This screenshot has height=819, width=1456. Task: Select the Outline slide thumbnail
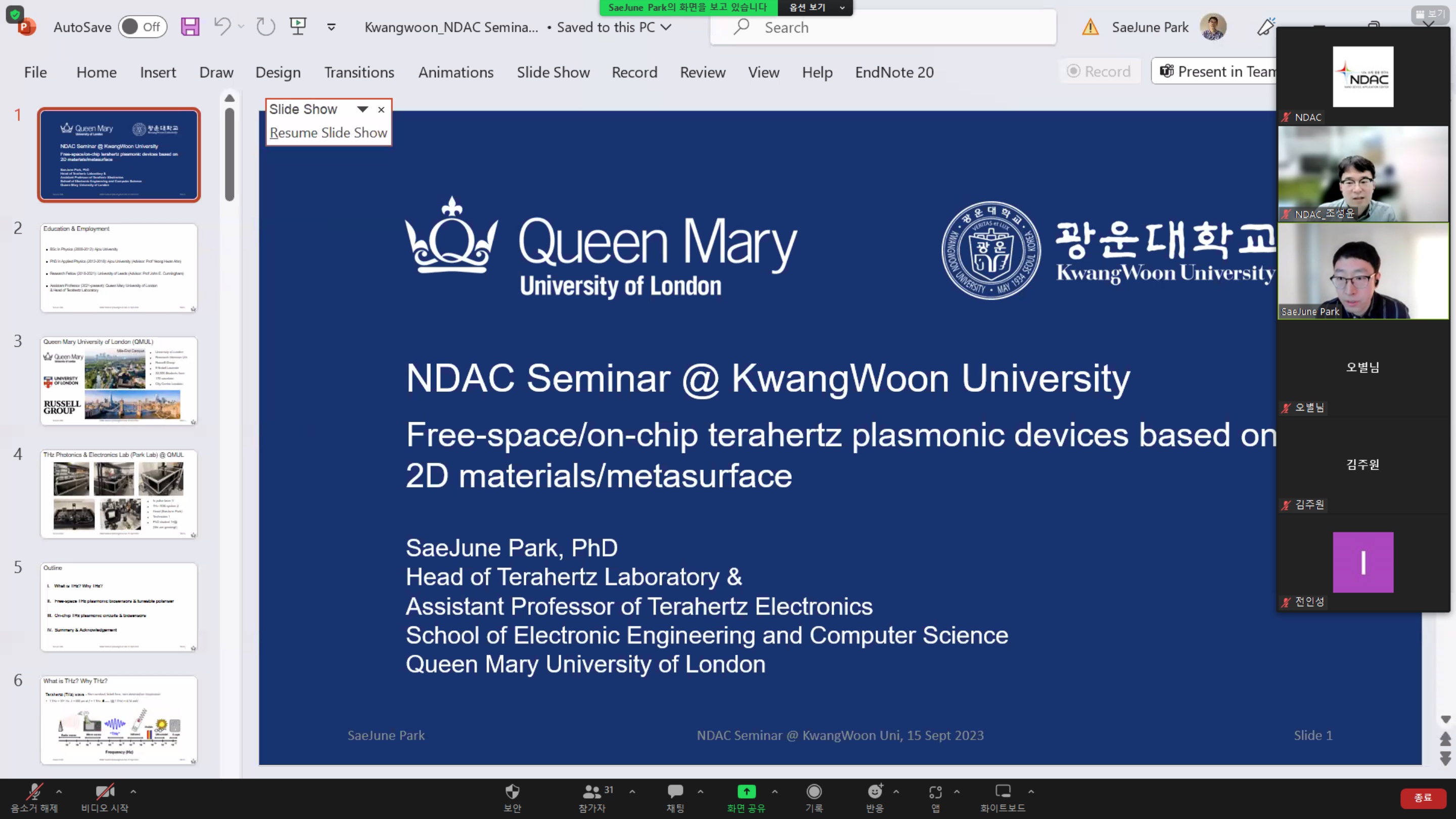(x=119, y=607)
